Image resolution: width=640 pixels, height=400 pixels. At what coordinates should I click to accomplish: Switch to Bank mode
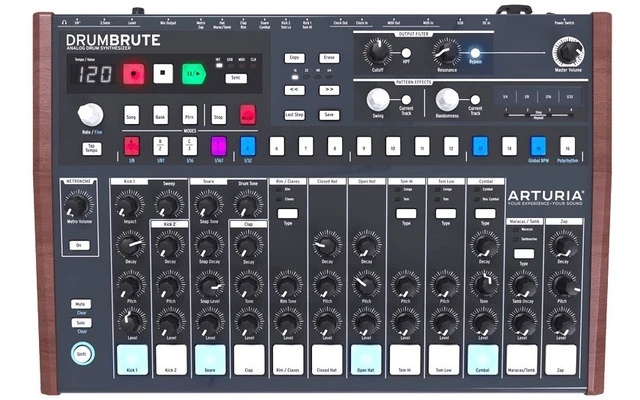[160, 116]
